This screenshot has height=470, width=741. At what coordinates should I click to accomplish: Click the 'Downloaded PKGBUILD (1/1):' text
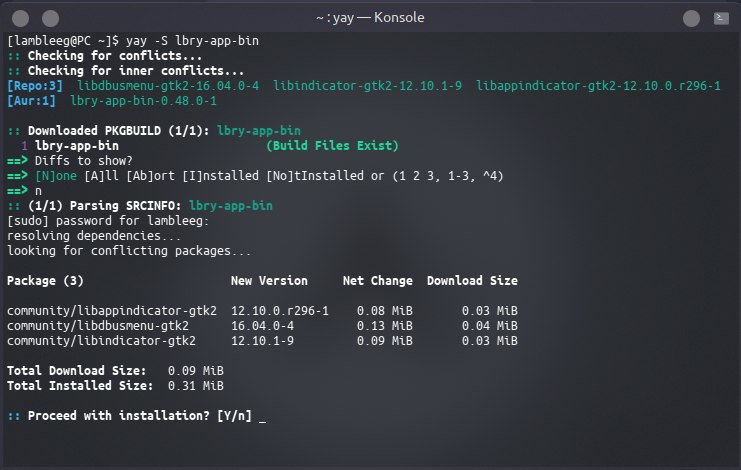coord(118,131)
